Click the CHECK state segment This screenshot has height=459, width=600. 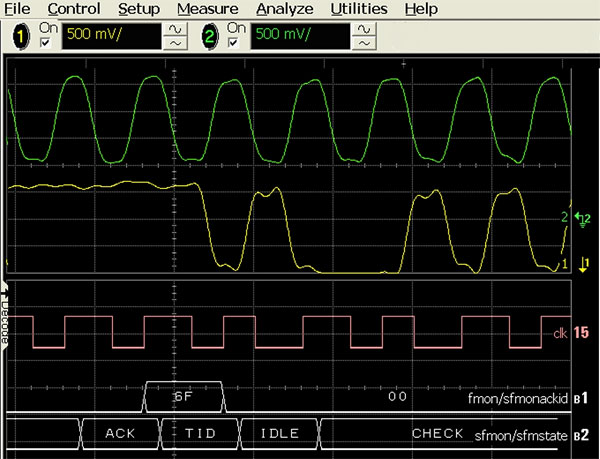[437, 433]
